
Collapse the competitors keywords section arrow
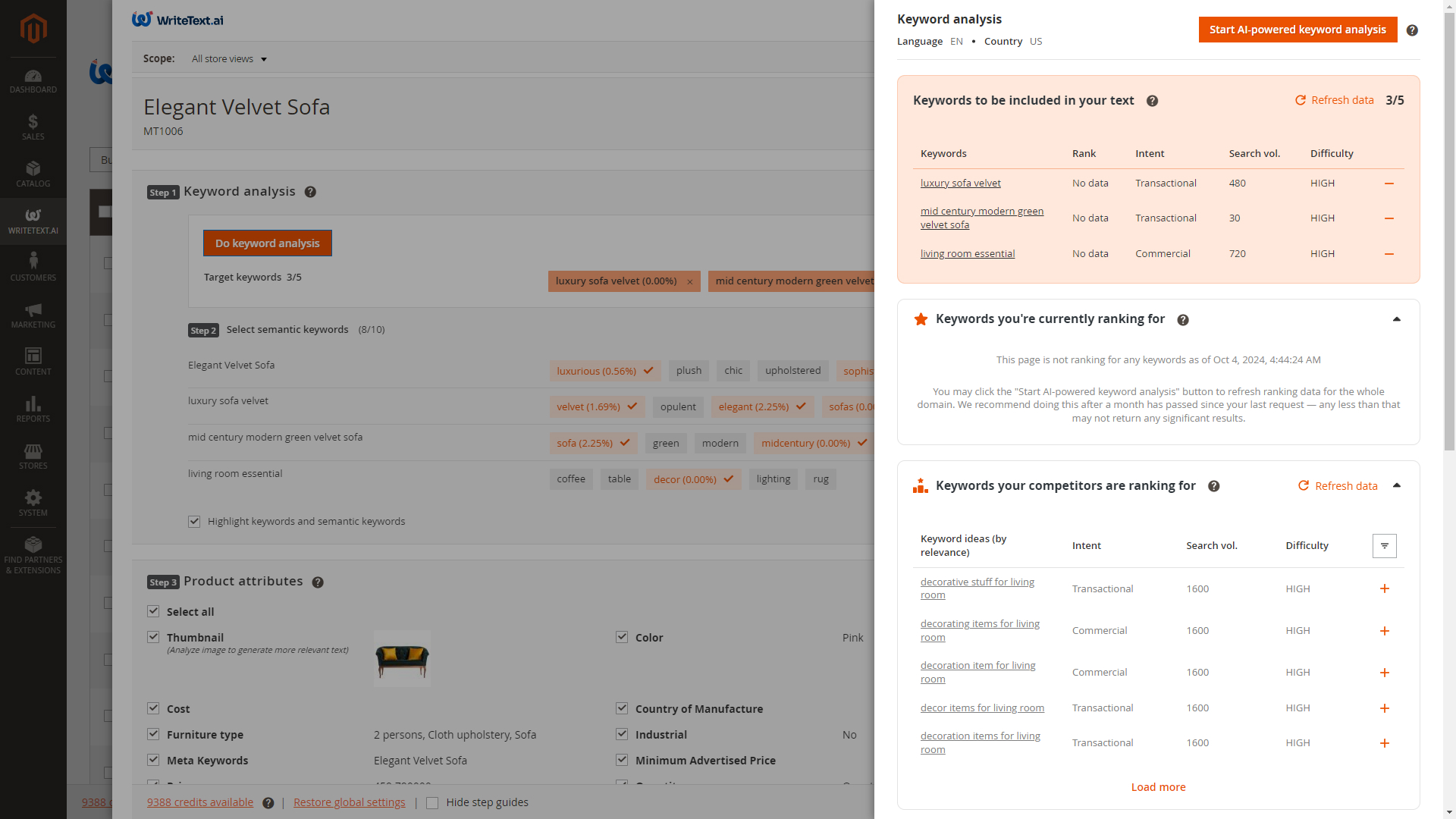click(x=1396, y=486)
